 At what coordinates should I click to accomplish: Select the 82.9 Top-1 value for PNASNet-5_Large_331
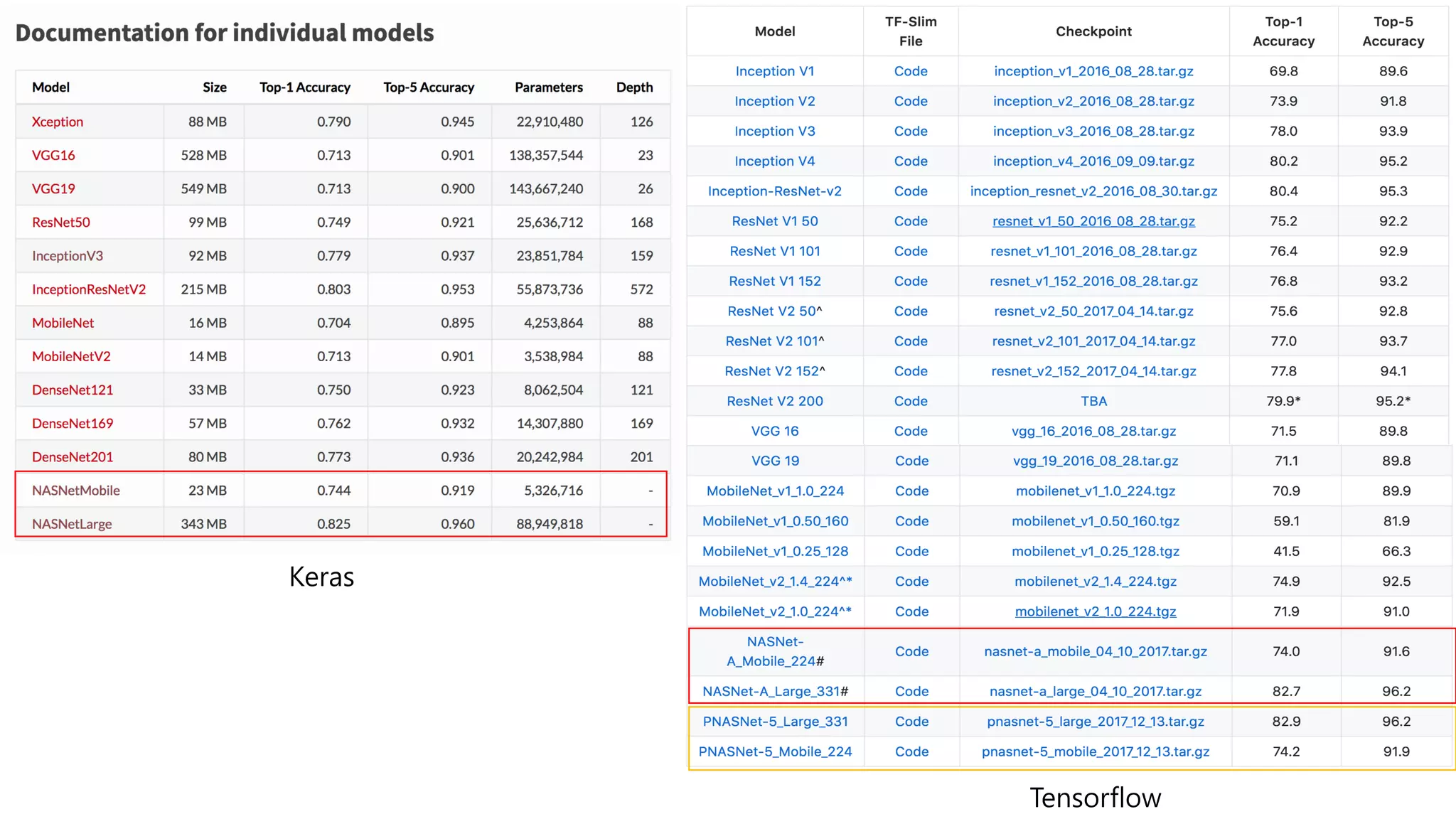tap(1286, 722)
